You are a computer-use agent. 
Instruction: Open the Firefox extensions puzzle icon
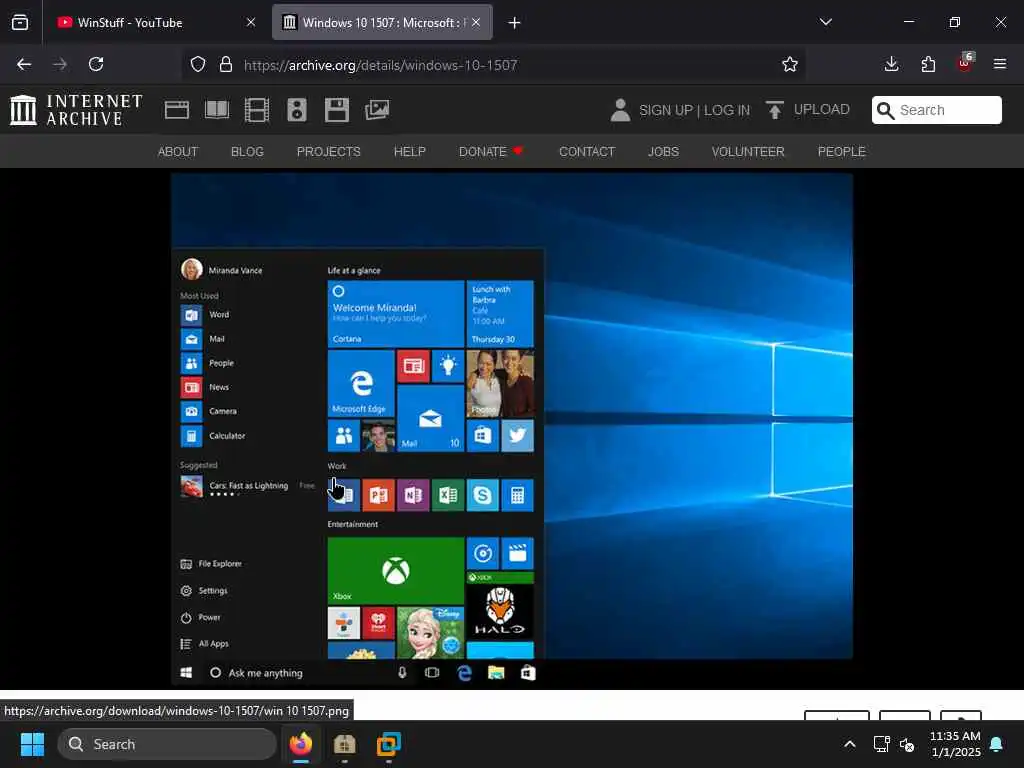(928, 64)
